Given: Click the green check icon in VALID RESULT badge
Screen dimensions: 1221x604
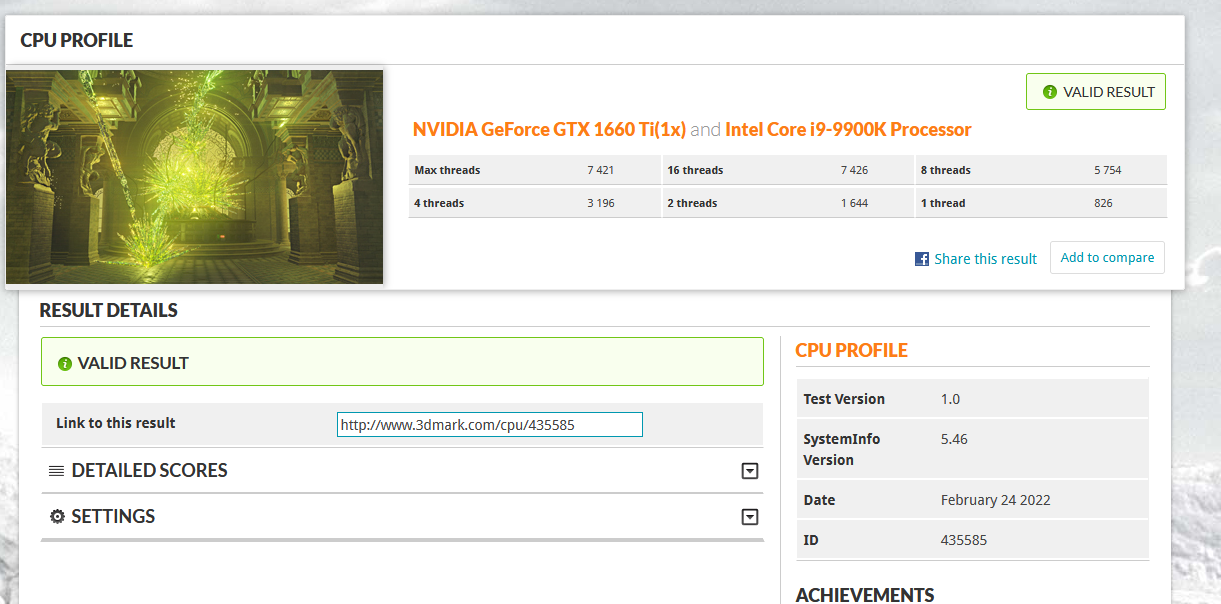Looking at the screenshot, I should pyautogui.click(x=1050, y=92).
